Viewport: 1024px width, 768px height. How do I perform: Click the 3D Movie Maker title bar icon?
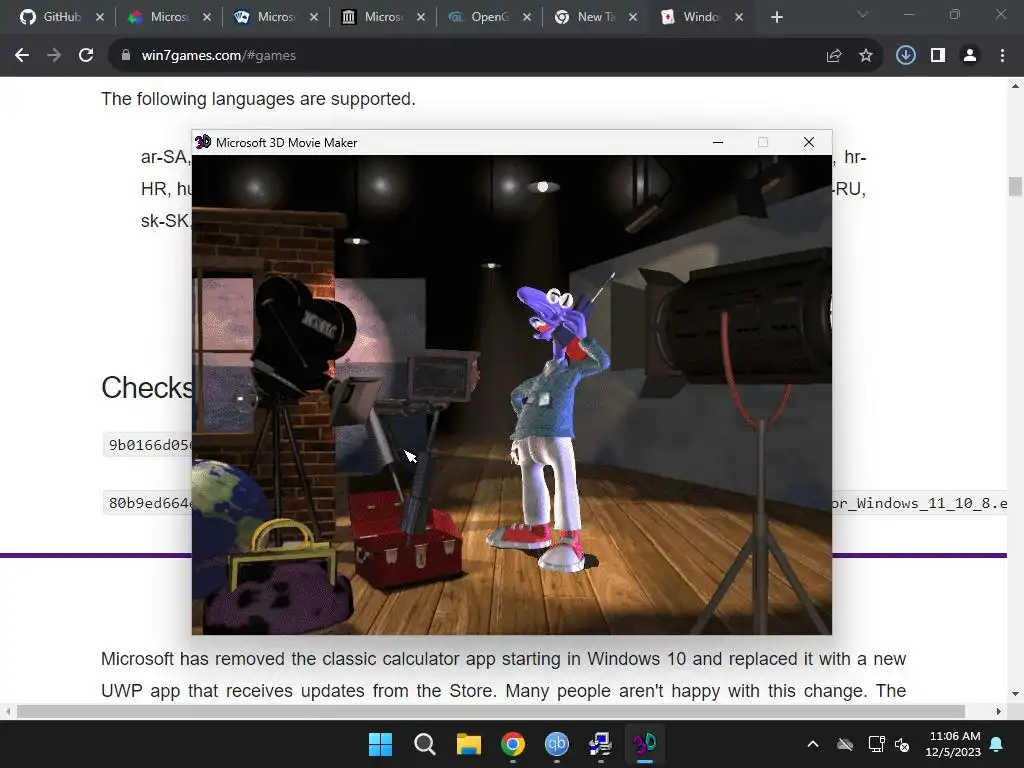[x=203, y=142]
